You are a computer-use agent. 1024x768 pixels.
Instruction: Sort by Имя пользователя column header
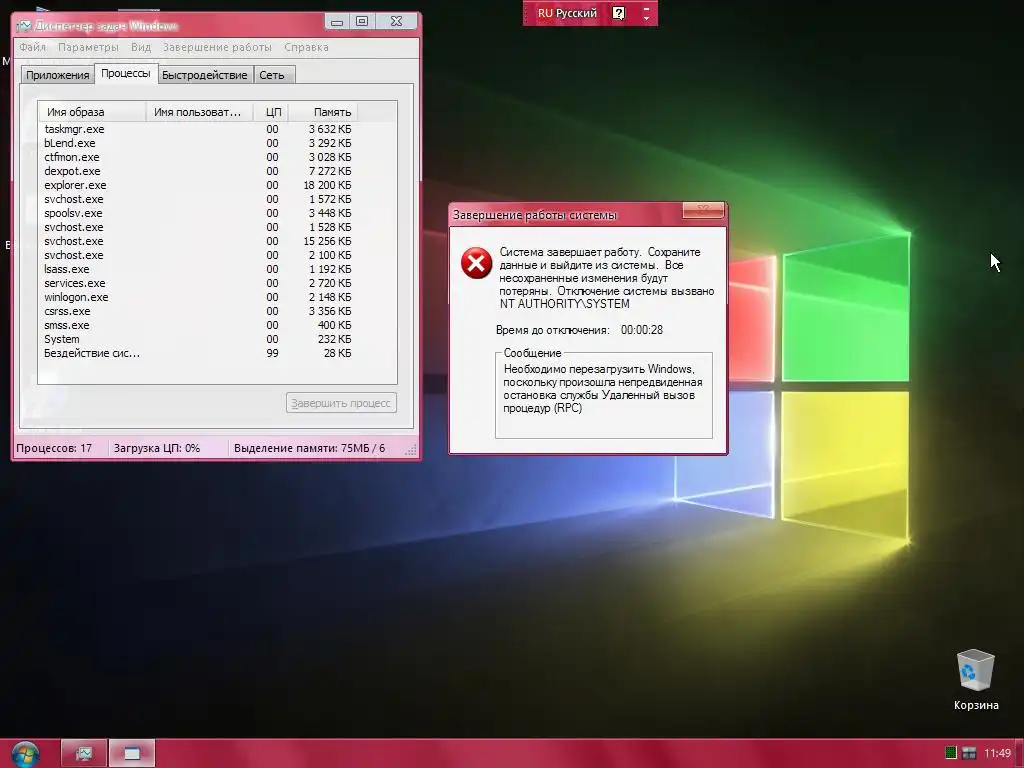pos(199,112)
